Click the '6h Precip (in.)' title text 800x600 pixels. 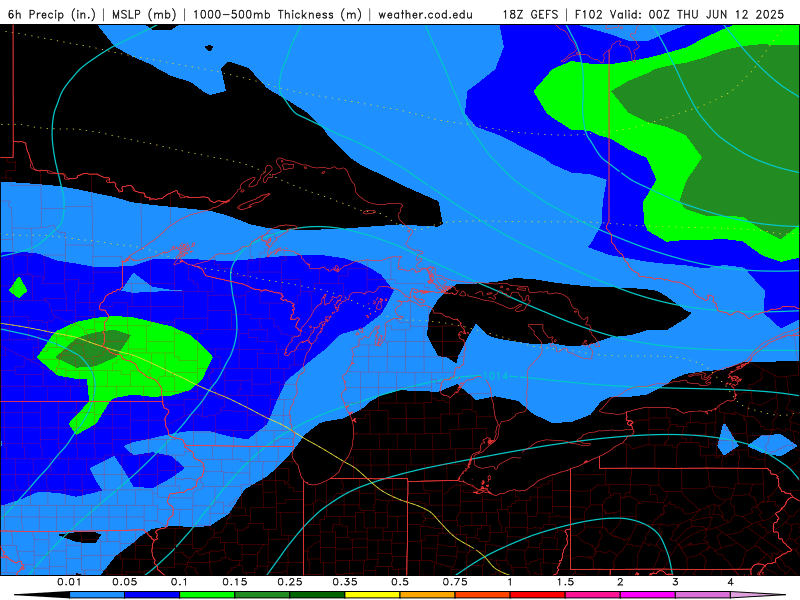pos(52,14)
